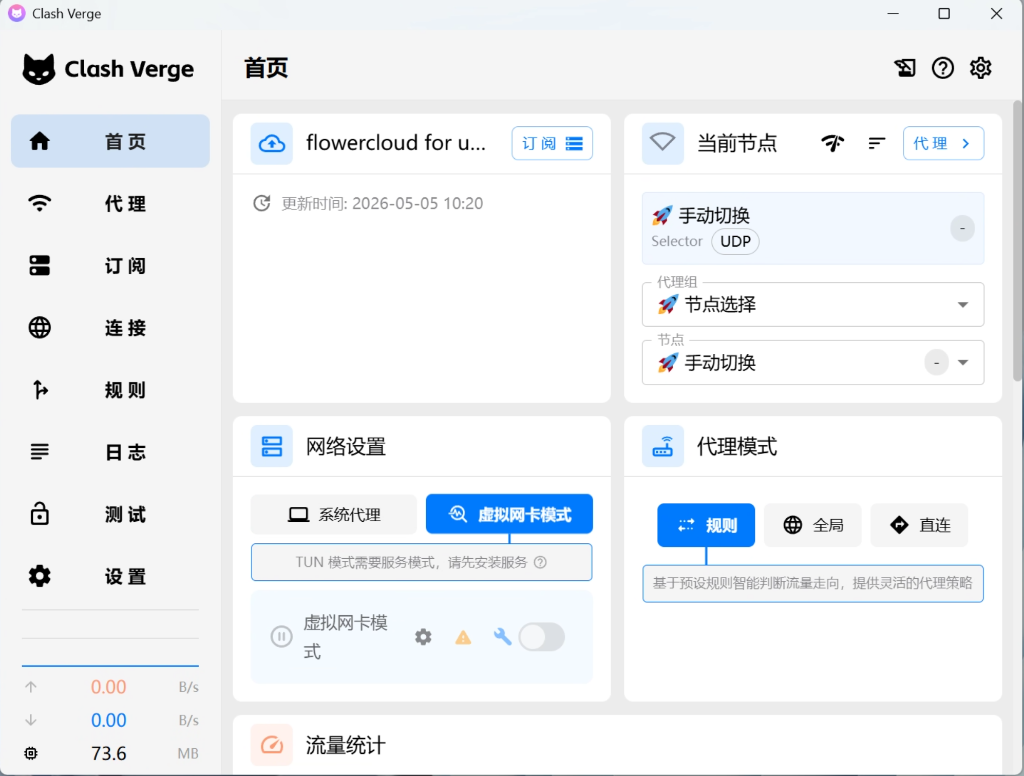This screenshot has width=1024, height=776.
Task: Click the Clash Verge cat logo
Action: [x=39, y=69]
